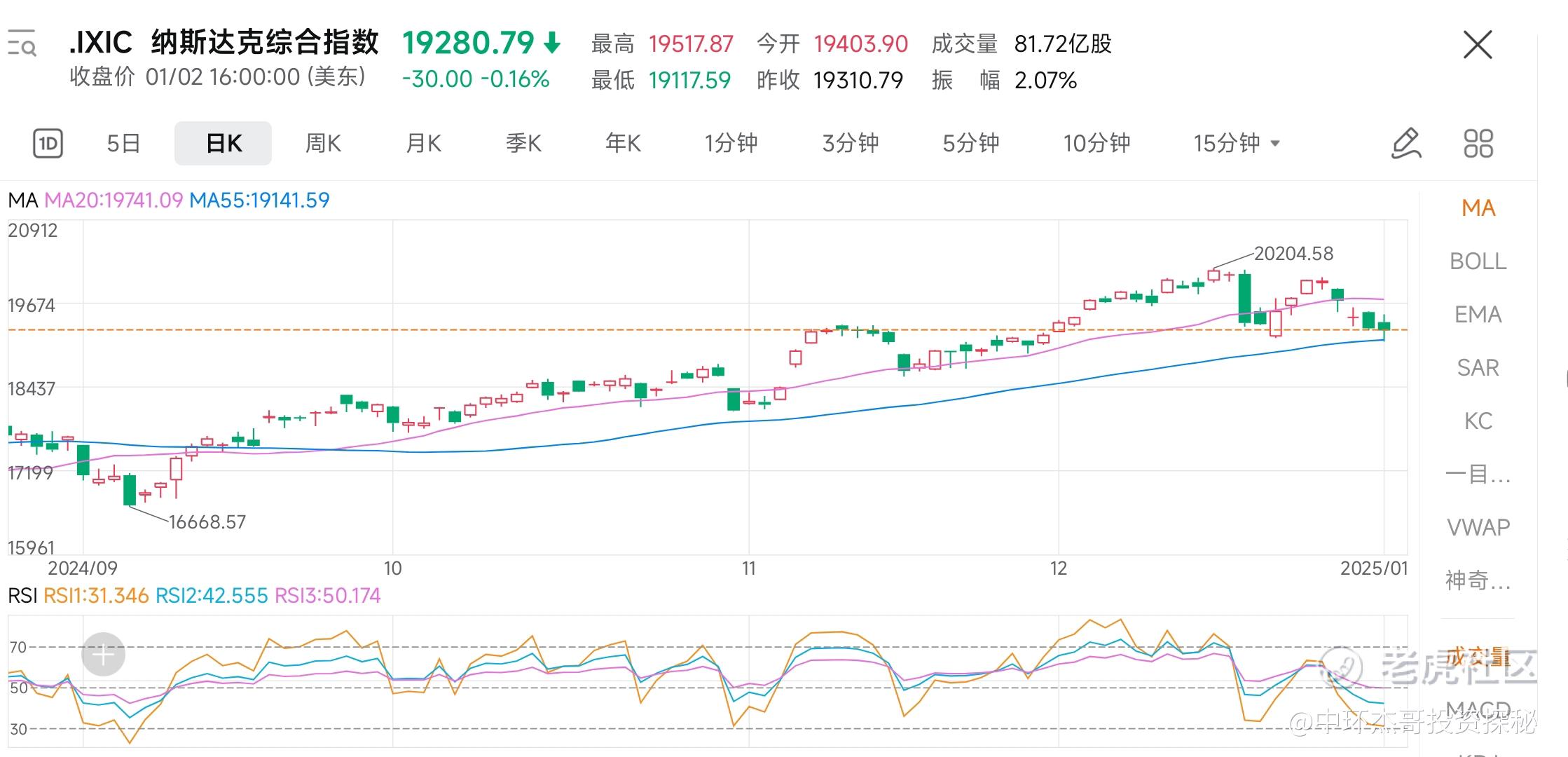
Task: Click the 1D intraday chart icon
Action: click(x=48, y=144)
